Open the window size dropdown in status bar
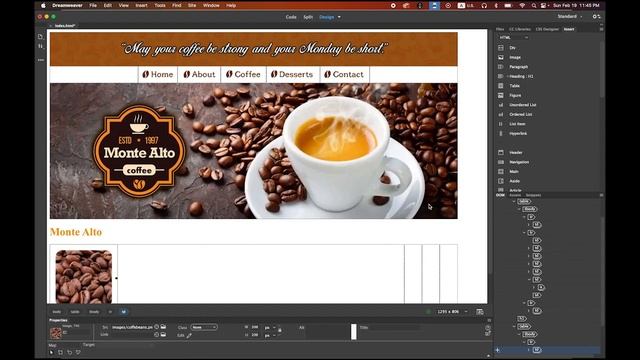 point(466,311)
